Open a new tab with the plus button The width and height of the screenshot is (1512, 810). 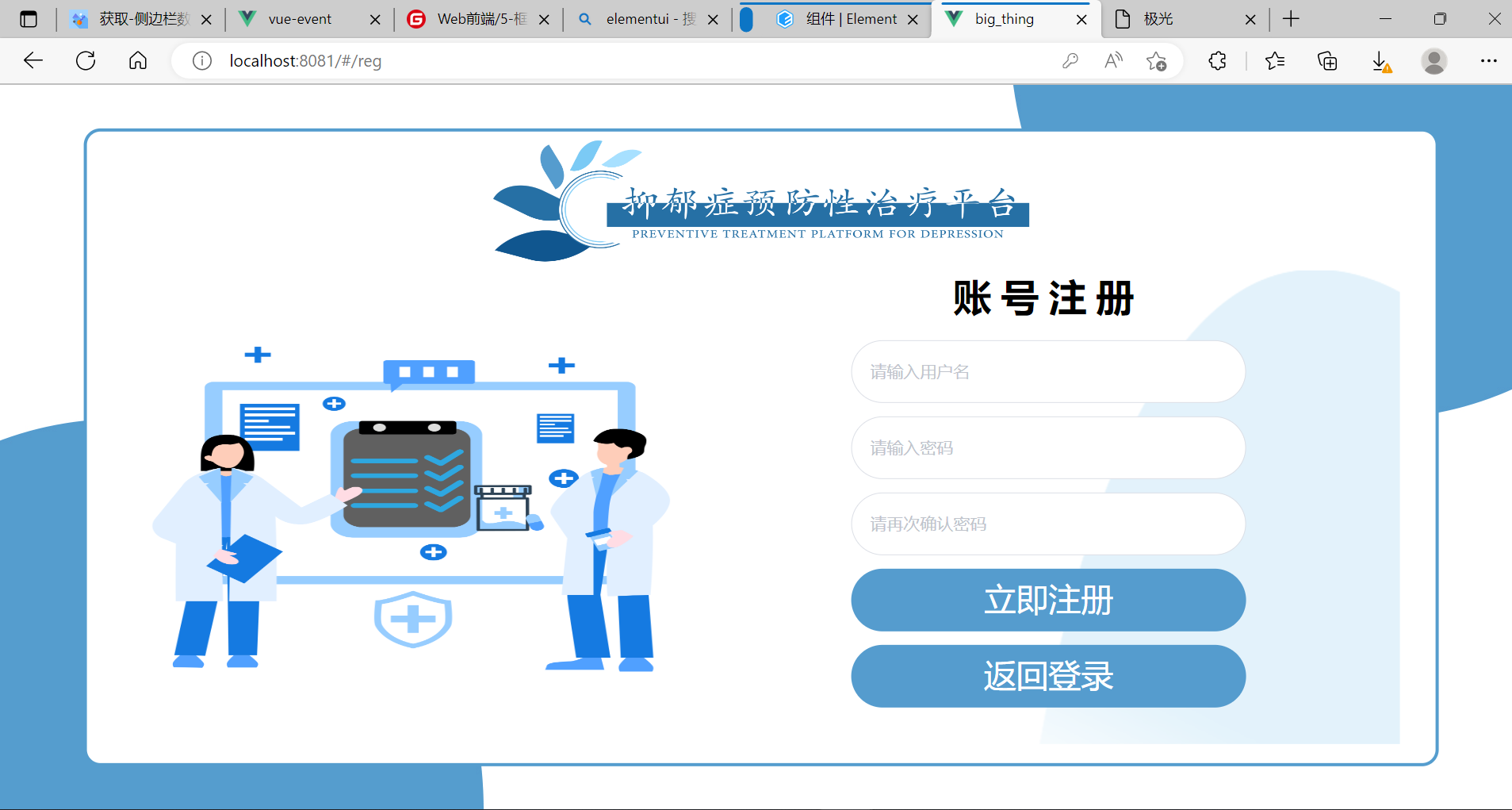(x=1291, y=18)
